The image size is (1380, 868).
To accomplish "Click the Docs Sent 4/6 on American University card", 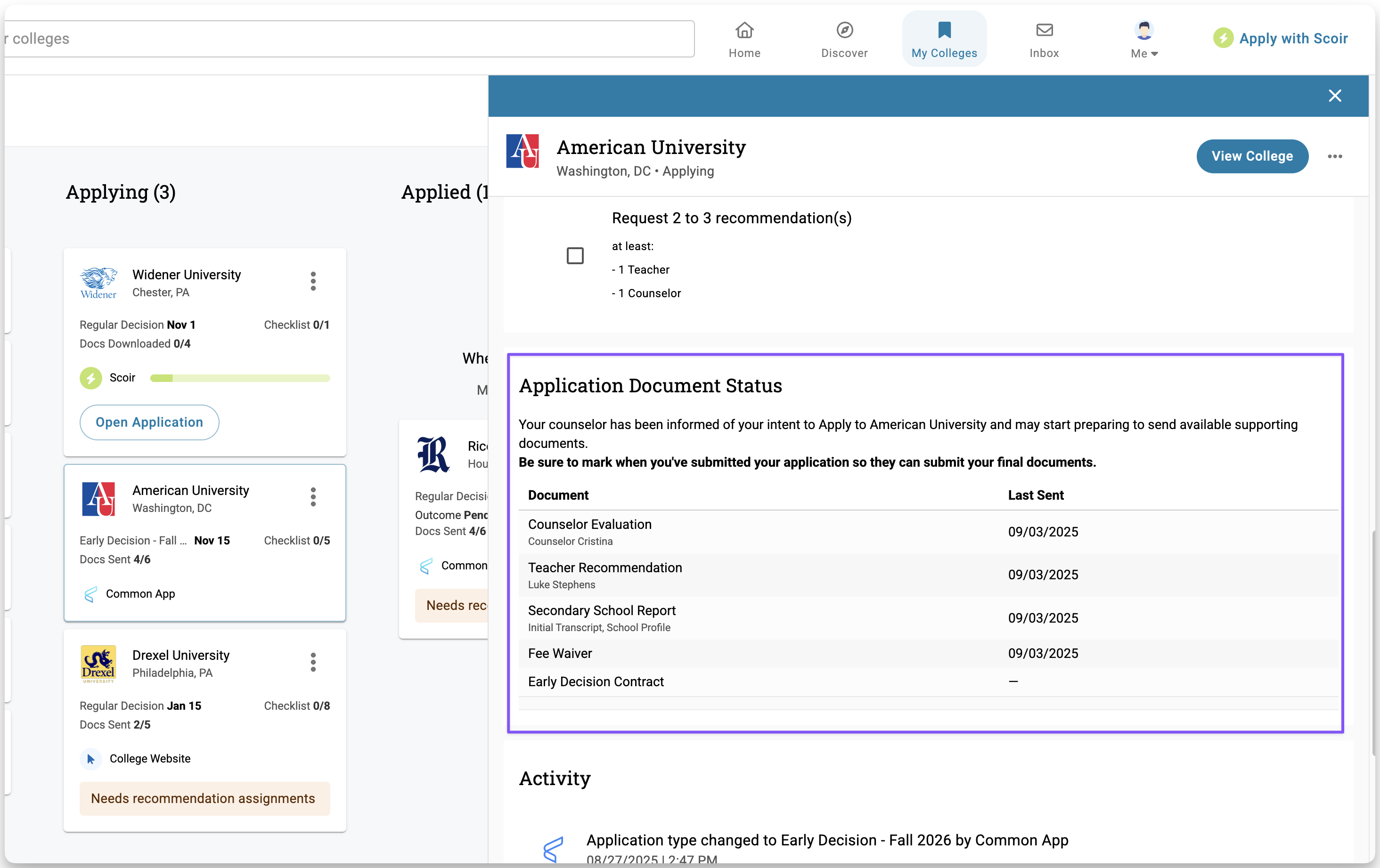I will [115, 559].
